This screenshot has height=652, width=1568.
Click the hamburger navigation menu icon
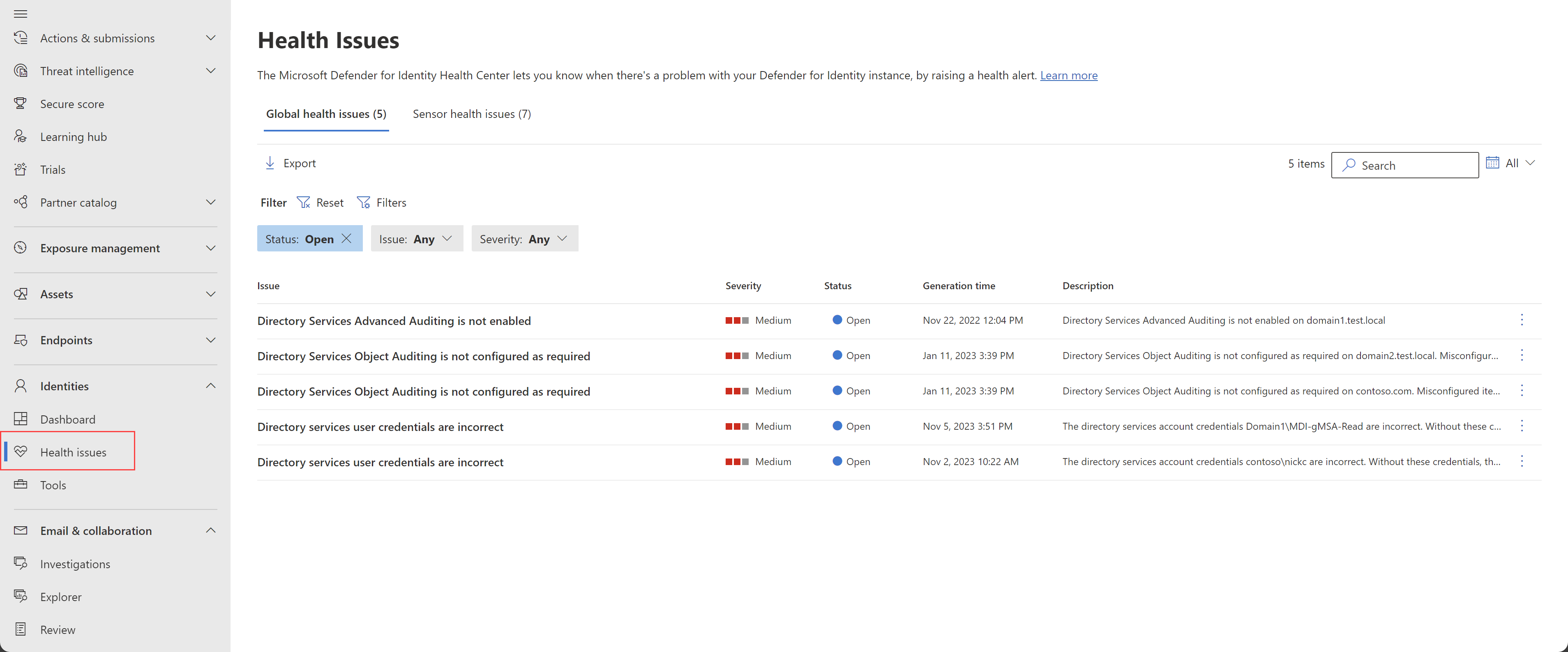tap(20, 14)
